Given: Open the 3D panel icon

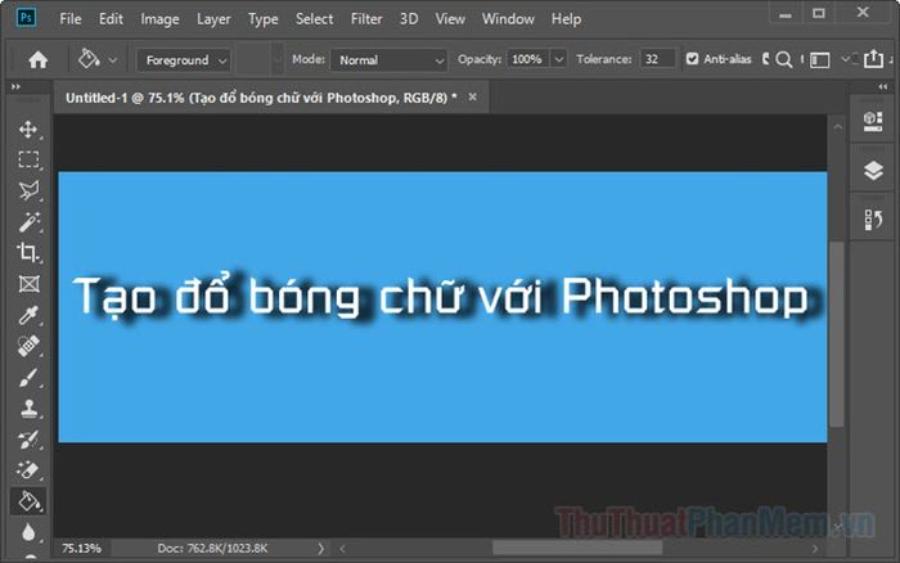Looking at the screenshot, I should point(873,121).
